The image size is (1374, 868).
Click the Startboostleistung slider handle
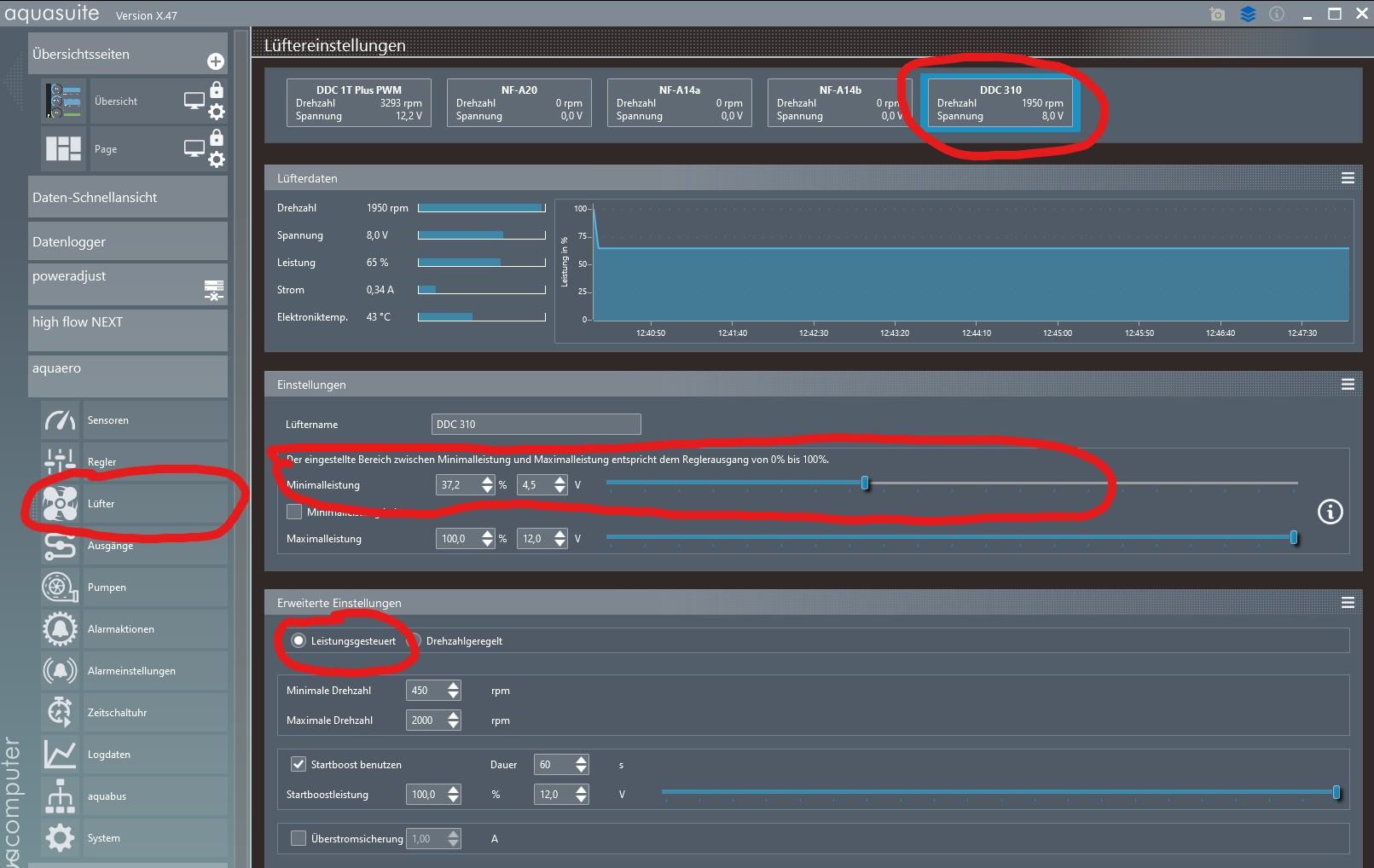pyautogui.click(x=1336, y=793)
